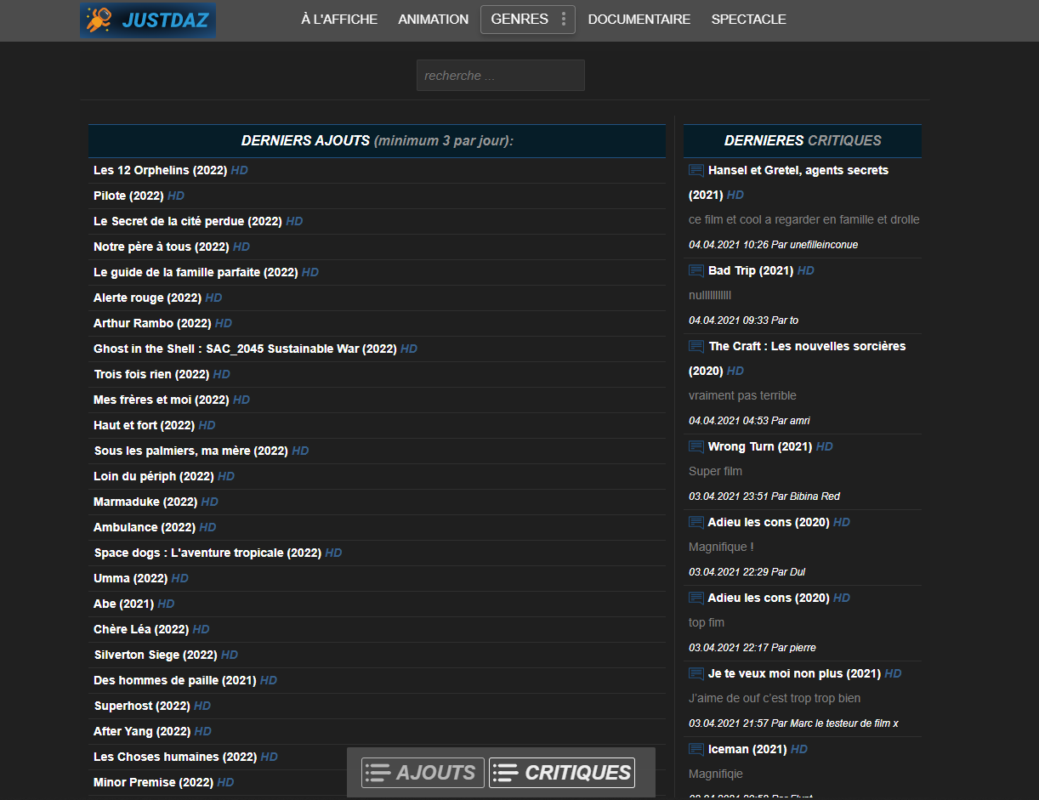Click '03.04.2021 23:51 Par Bibina Red' timestamp
Viewport: 1039px width, 800px height.
point(763,496)
